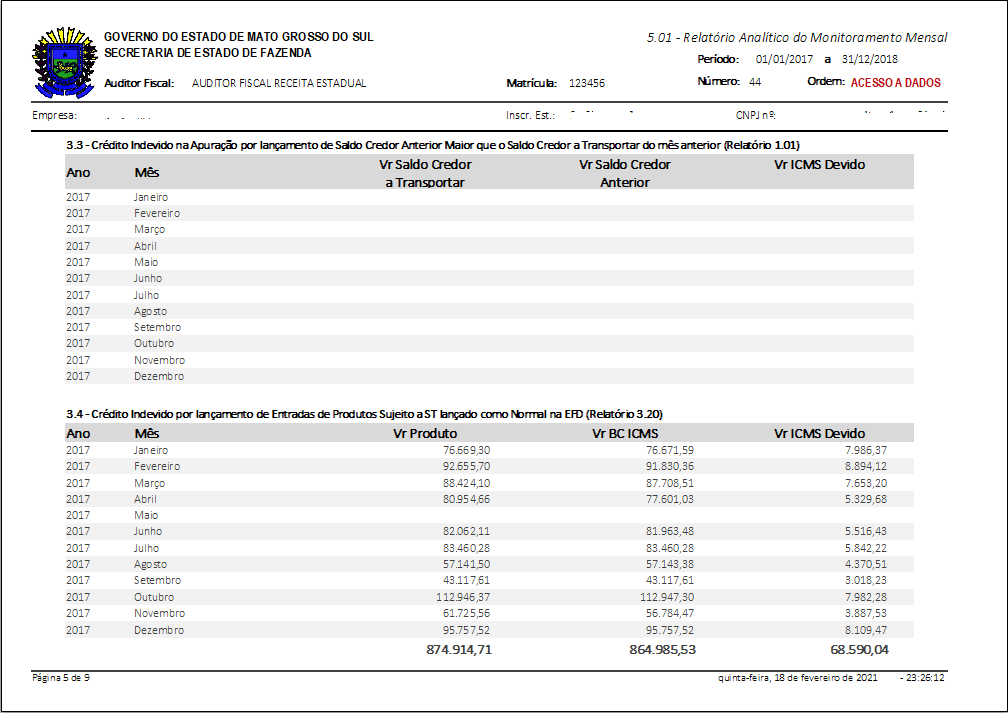The image size is (1008, 713).
Task: Click the Página 5 de 9 footer
Action: 62,678
